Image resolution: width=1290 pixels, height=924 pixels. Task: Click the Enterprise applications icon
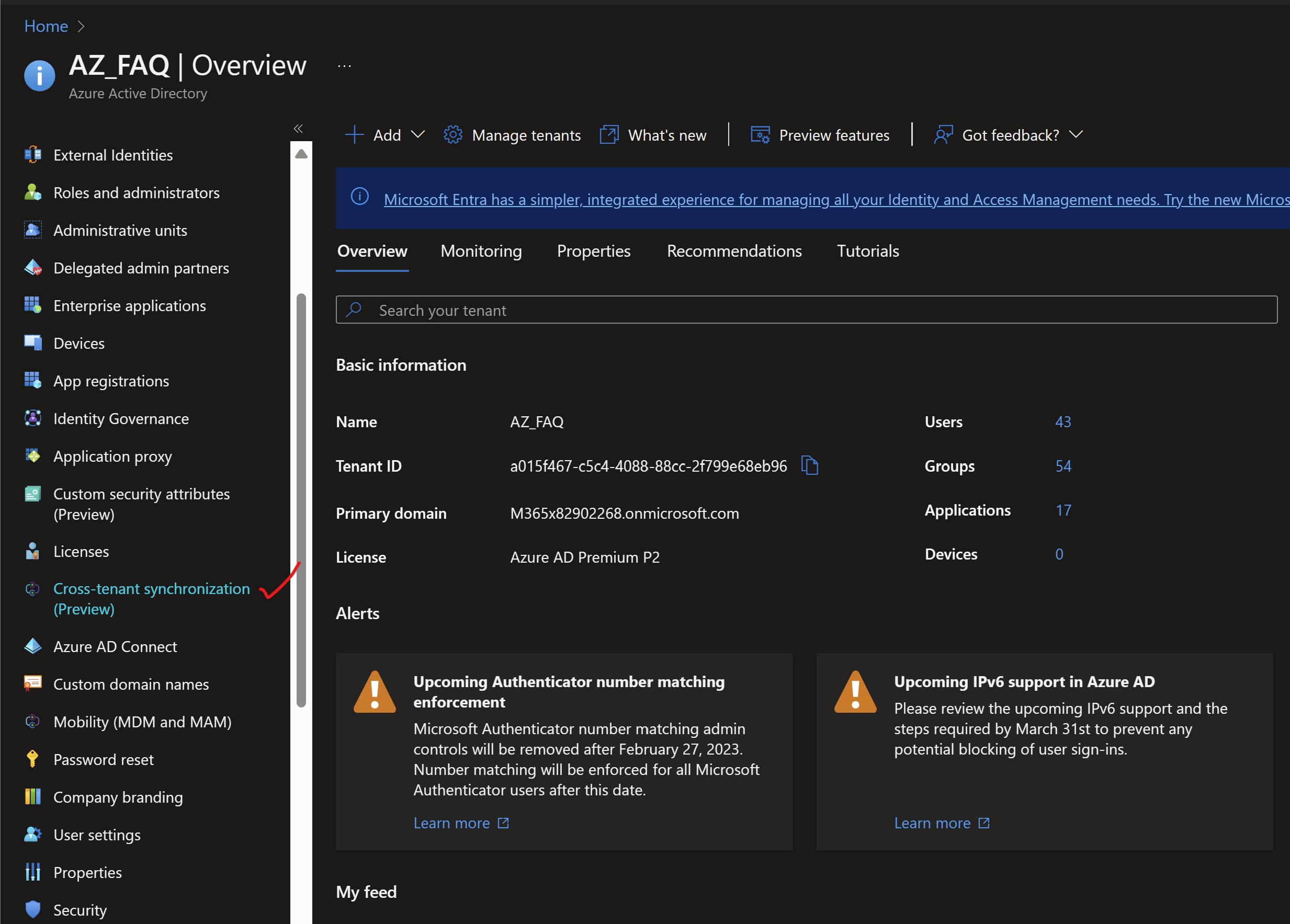coord(30,305)
